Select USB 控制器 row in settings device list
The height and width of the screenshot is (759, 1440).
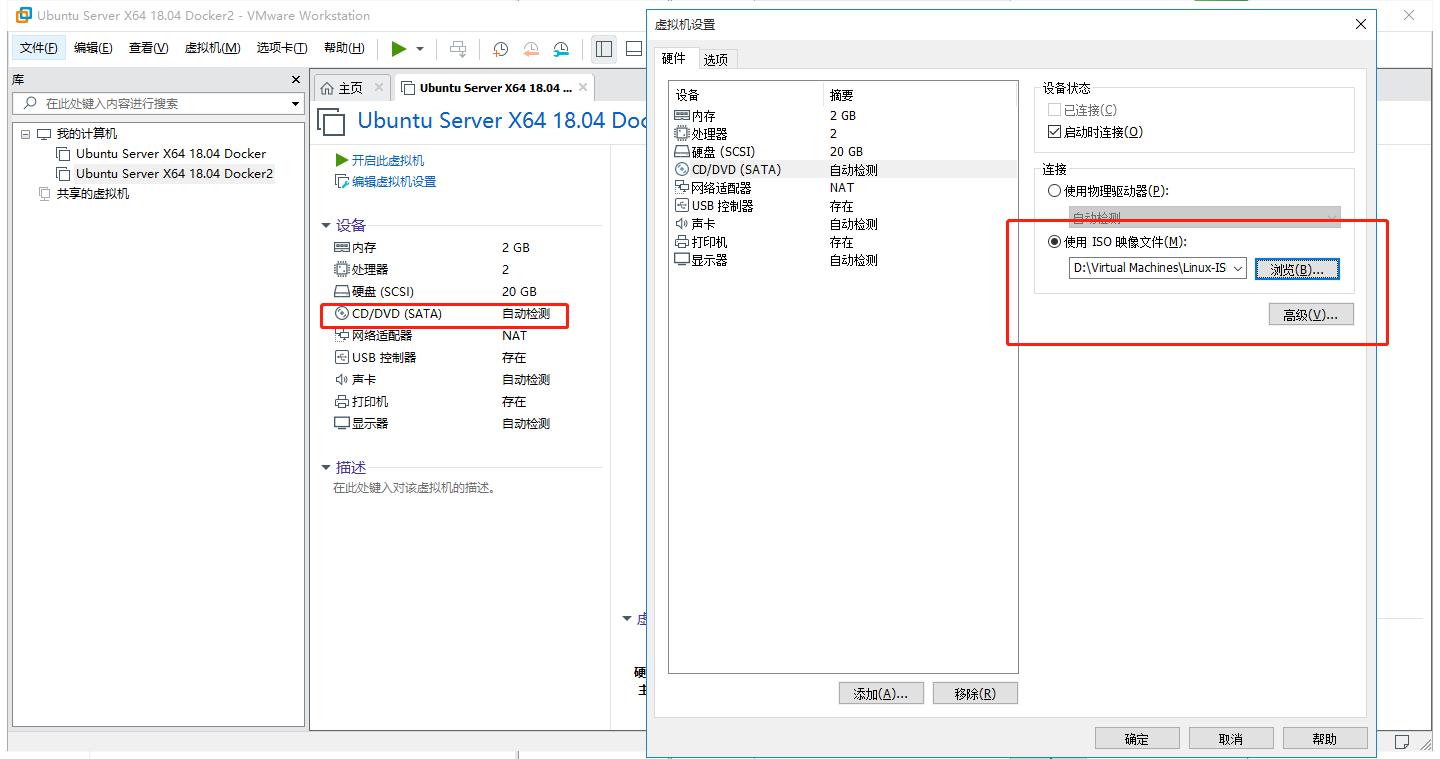tap(843, 206)
